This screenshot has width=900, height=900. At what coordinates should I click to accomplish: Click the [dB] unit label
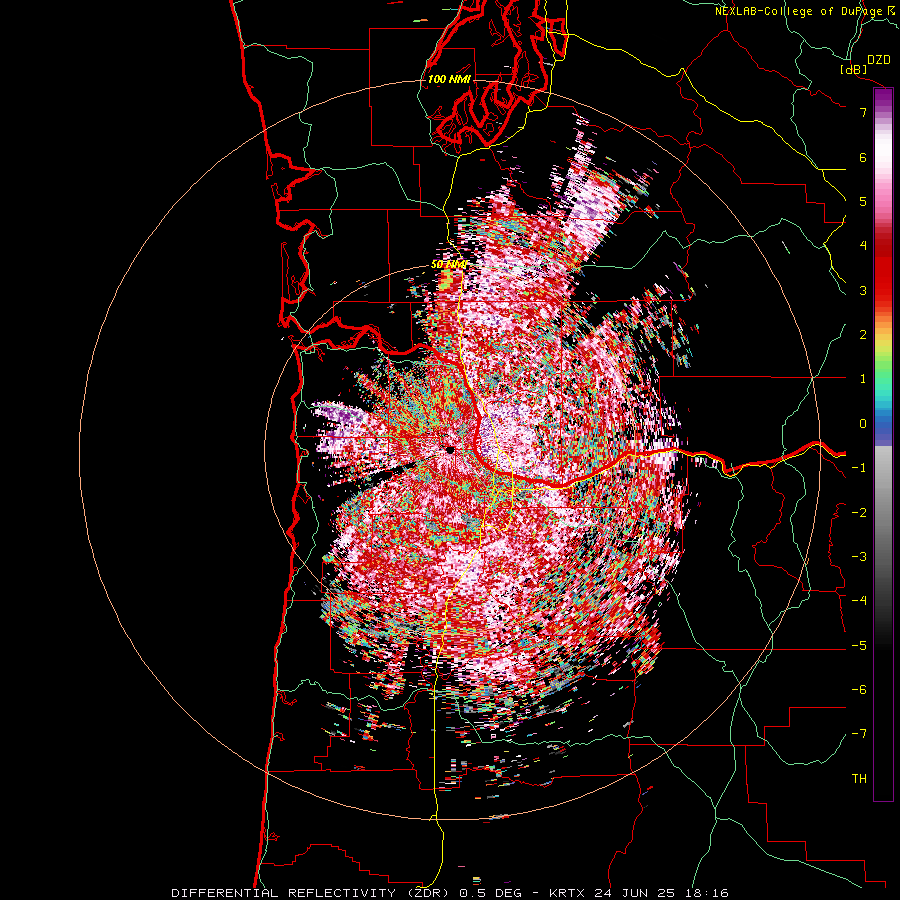point(854,69)
